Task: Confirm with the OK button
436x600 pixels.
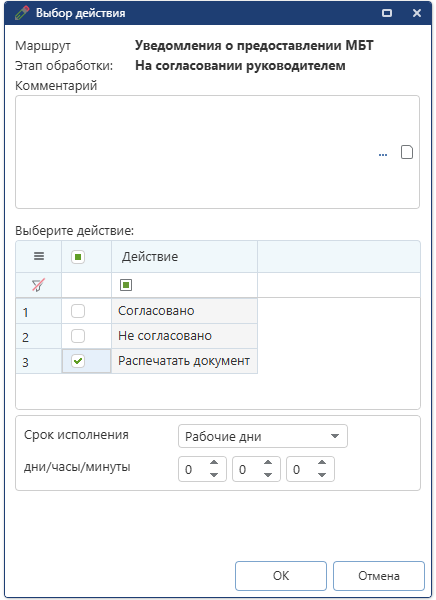Action: (x=281, y=576)
